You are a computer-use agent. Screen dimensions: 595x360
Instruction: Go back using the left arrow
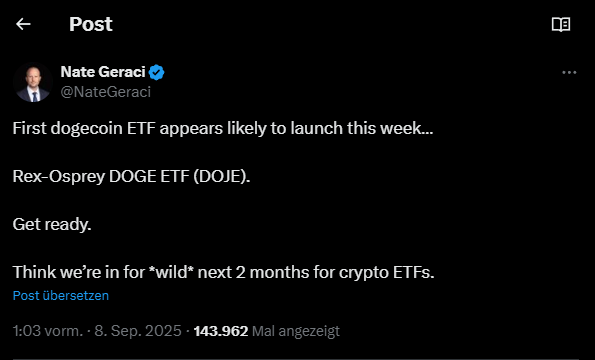coord(23,24)
